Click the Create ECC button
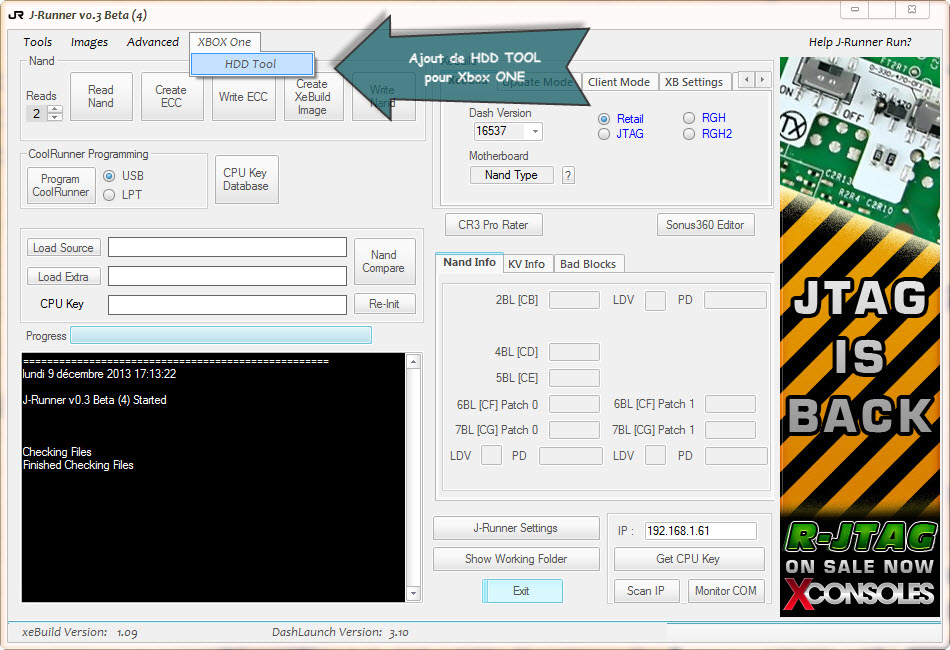950x650 pixels. tap(171, 96)
